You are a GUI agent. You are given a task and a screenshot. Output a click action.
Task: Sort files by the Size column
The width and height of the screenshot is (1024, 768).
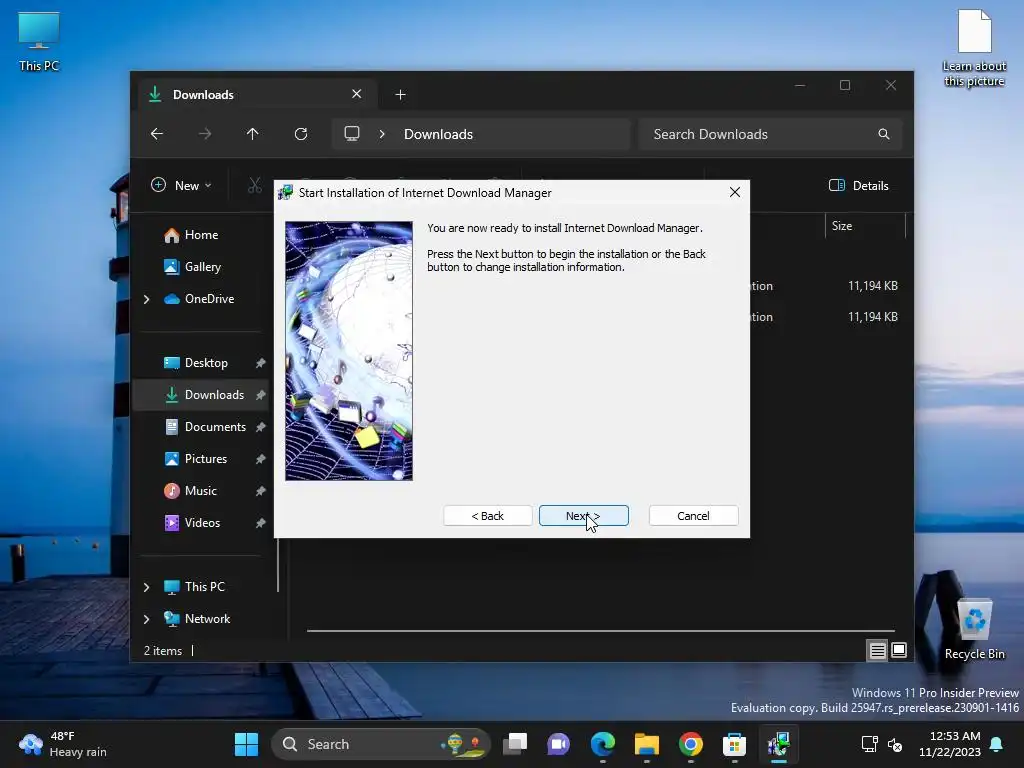click(865, 226)
